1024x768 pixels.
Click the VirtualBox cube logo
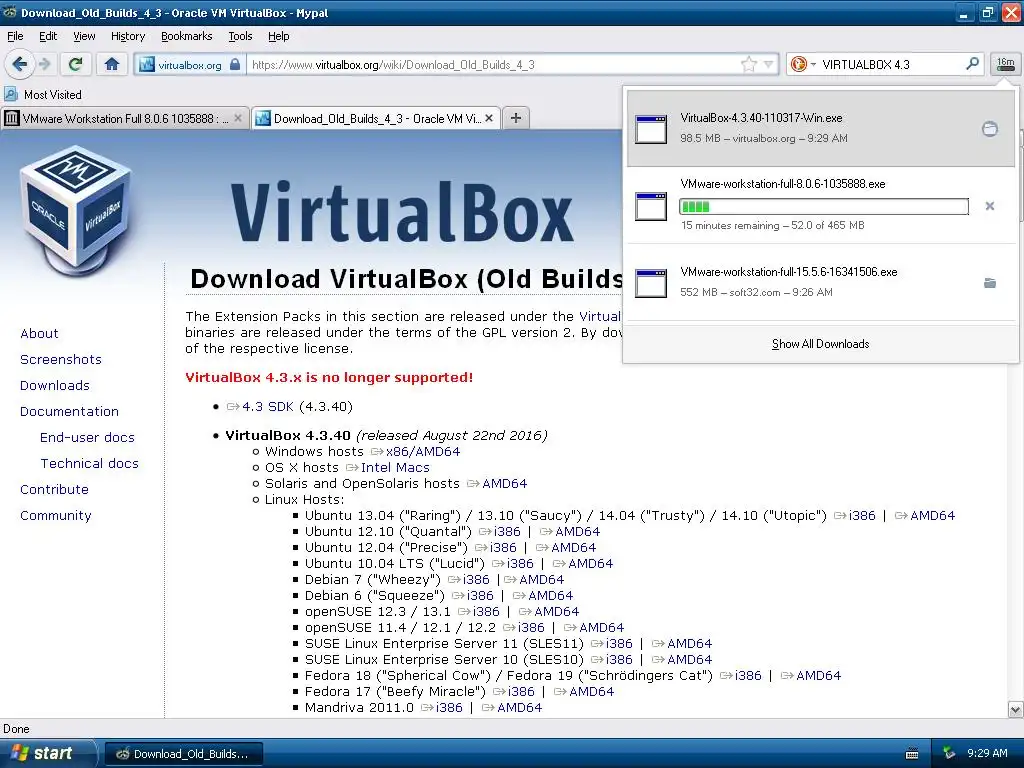point(77,210)
